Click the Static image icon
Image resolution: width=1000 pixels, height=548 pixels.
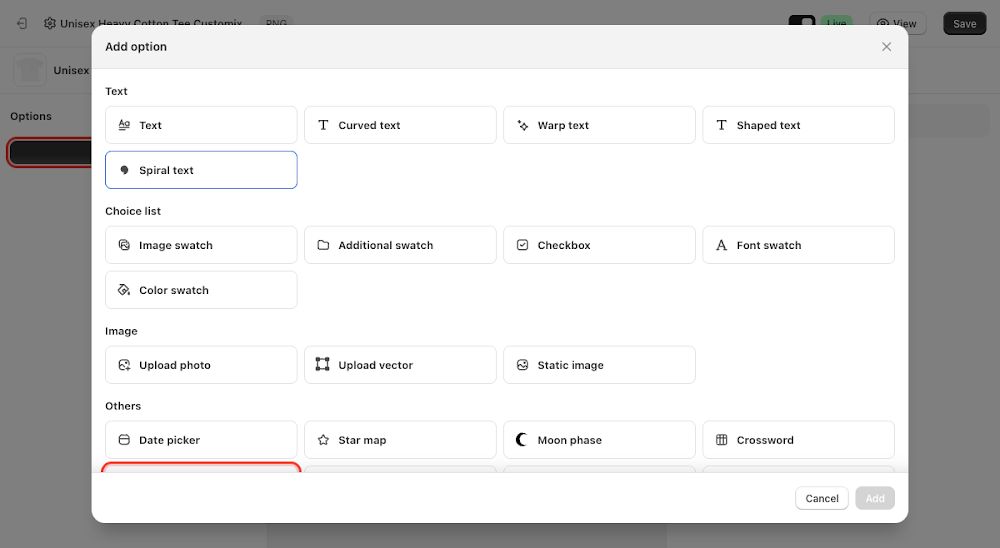[x=522, y=365]
